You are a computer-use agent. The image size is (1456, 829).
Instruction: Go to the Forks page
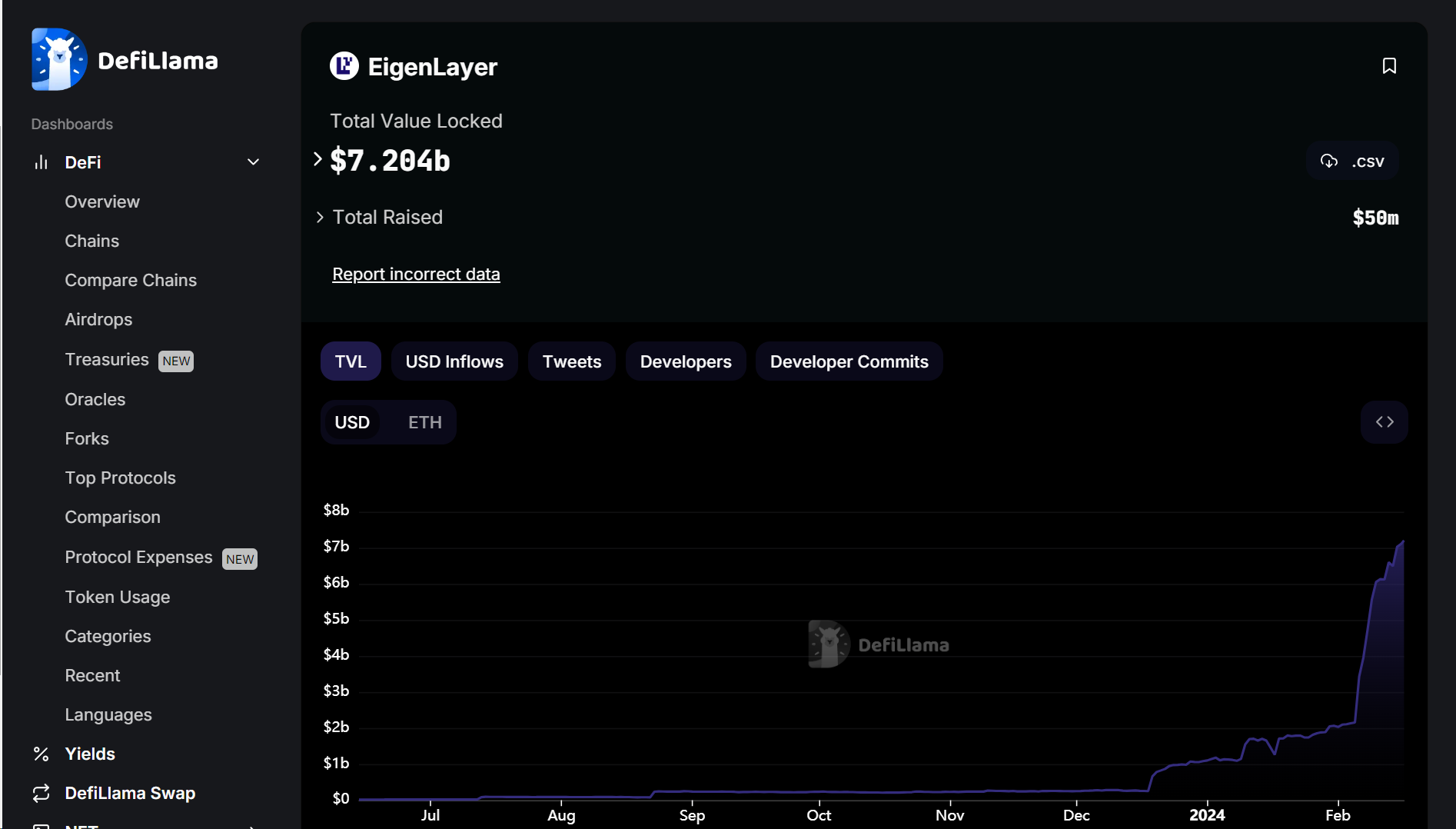[87, 439]
